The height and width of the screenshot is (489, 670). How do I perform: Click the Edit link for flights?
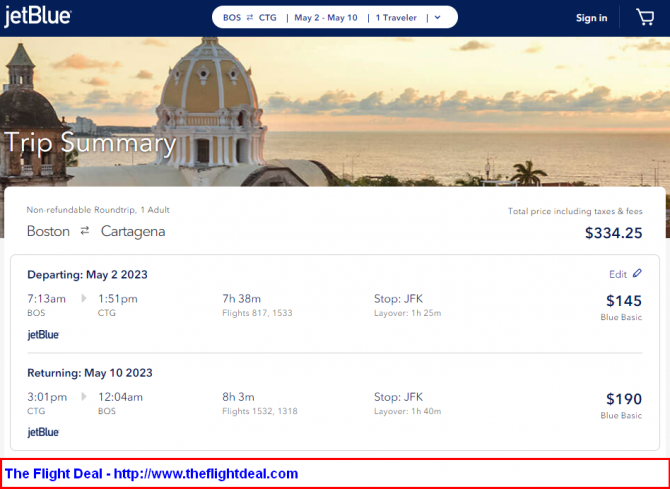618,274
